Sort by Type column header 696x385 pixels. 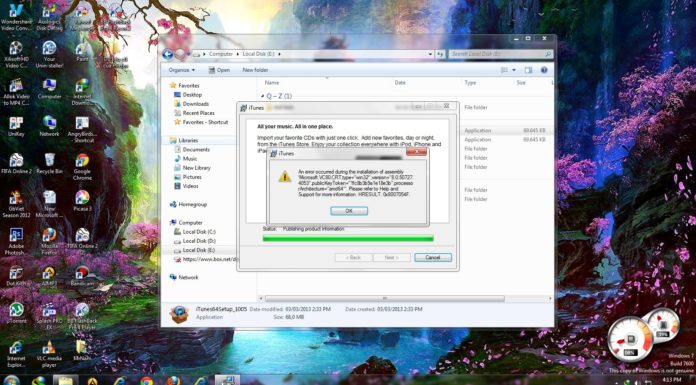point(470,83)
